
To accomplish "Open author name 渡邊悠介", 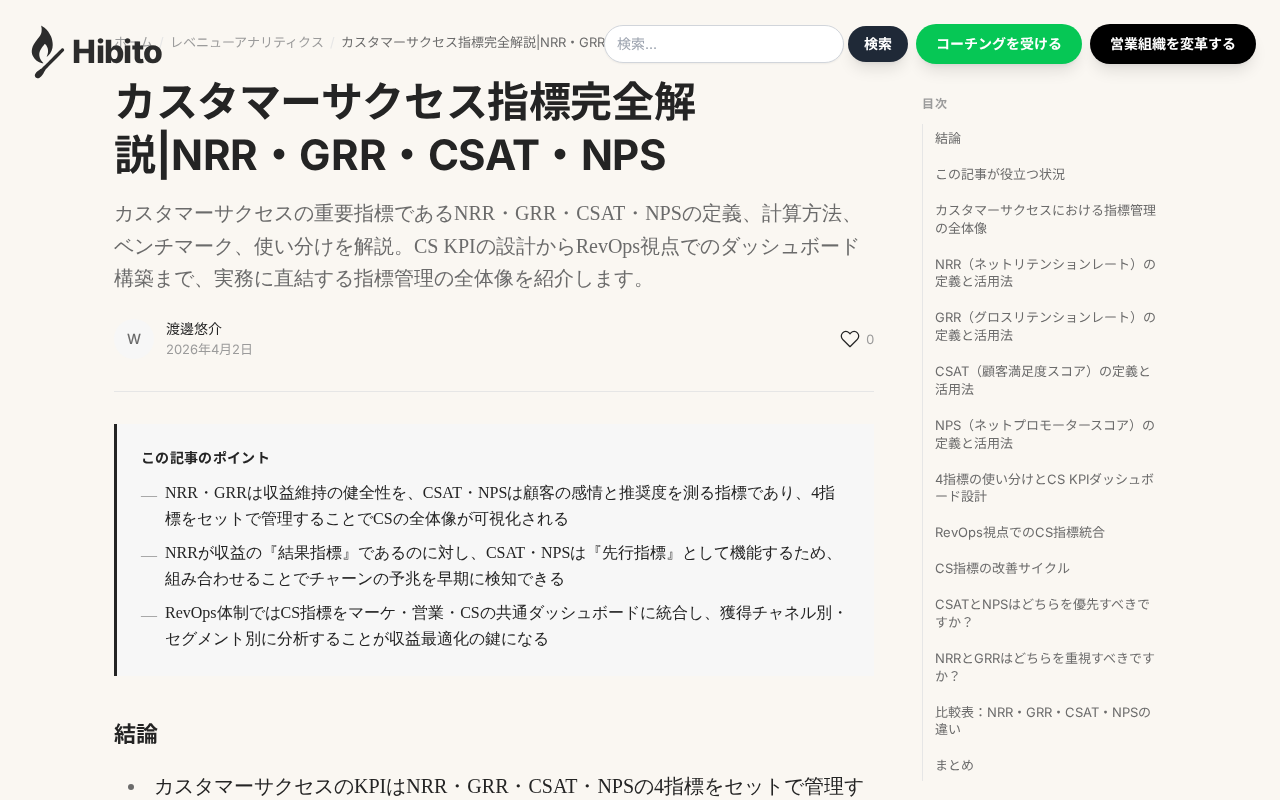I will click(194, 328).
